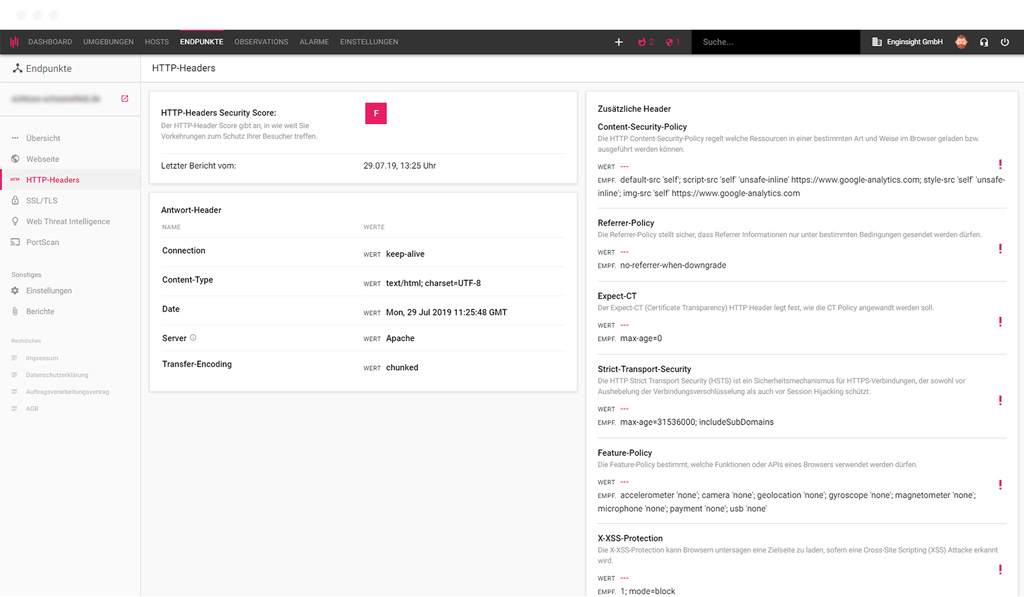Click the edit icon next to the endpoint name

[124, 99]
